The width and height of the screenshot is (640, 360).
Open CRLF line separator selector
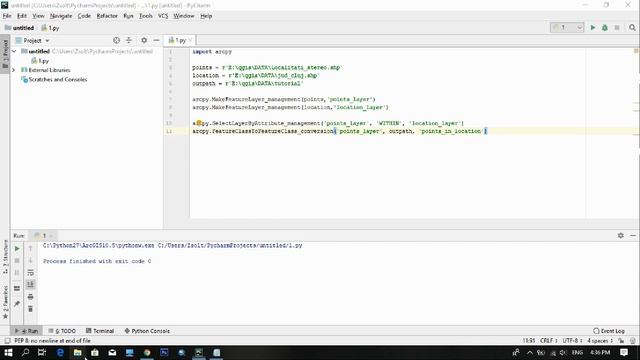[x=548, y=340]
